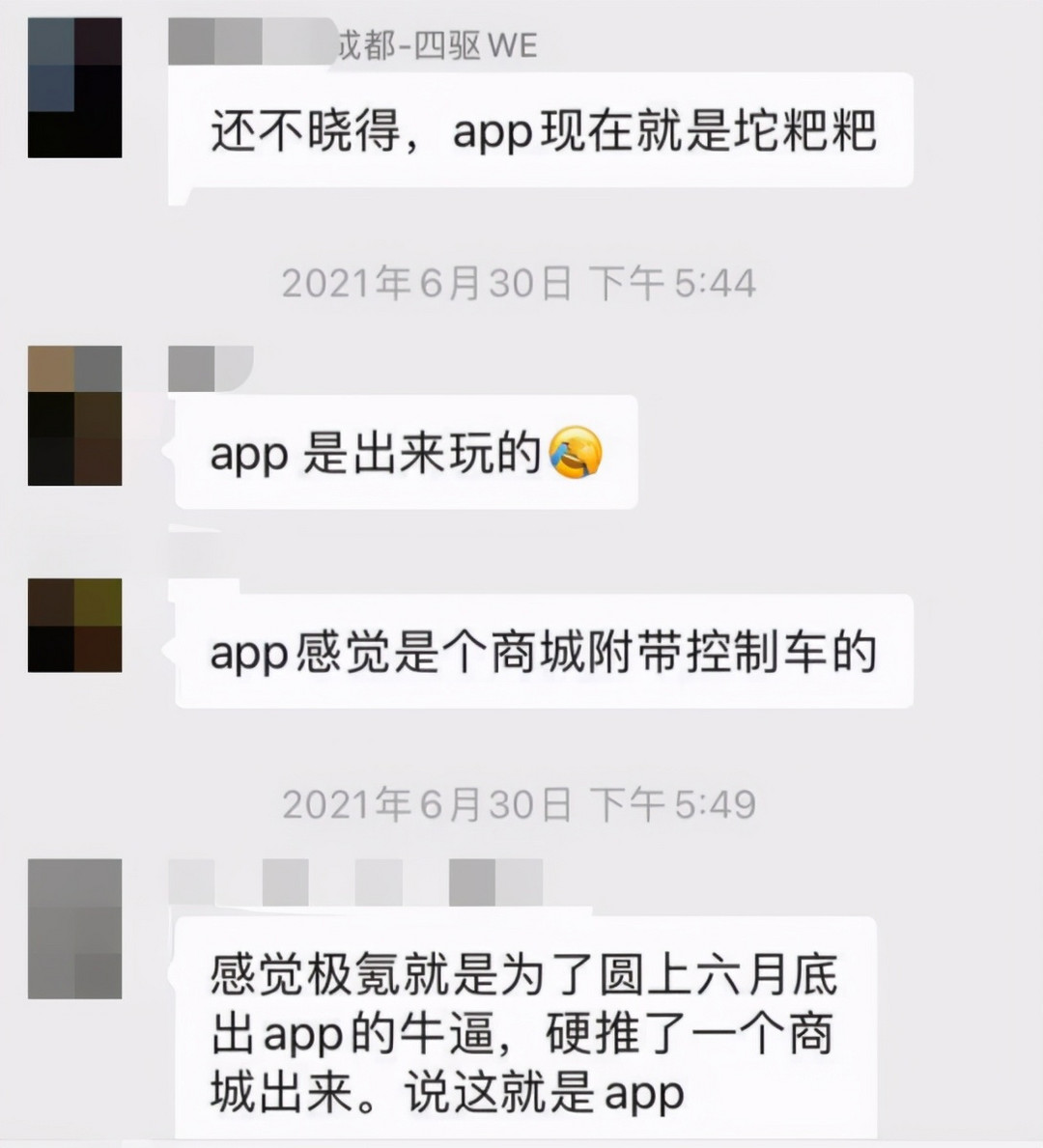The width and height of the screenshot is (1043, 1148).
Task: Tap avatar beside "app 是出来玩的" message
Action: coord(74,415)
